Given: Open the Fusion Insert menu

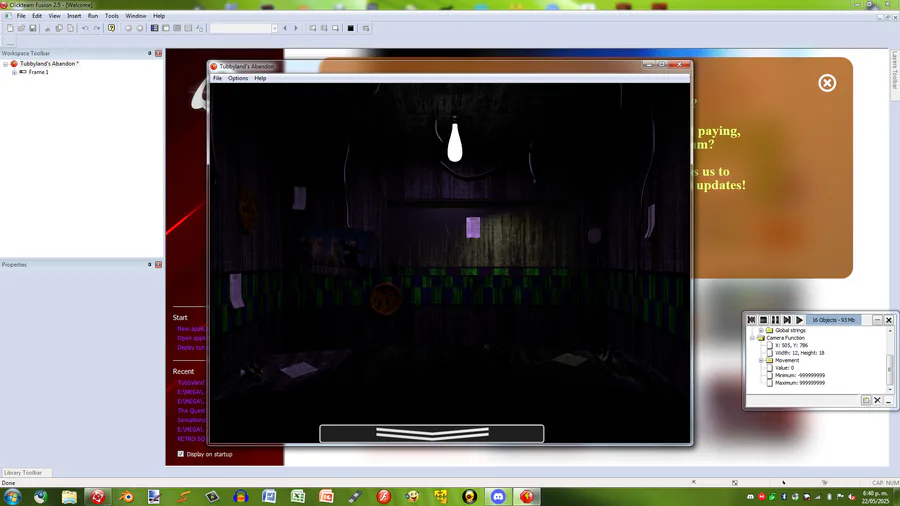Looking at the screenshot, I should click(x=74, y=16).
